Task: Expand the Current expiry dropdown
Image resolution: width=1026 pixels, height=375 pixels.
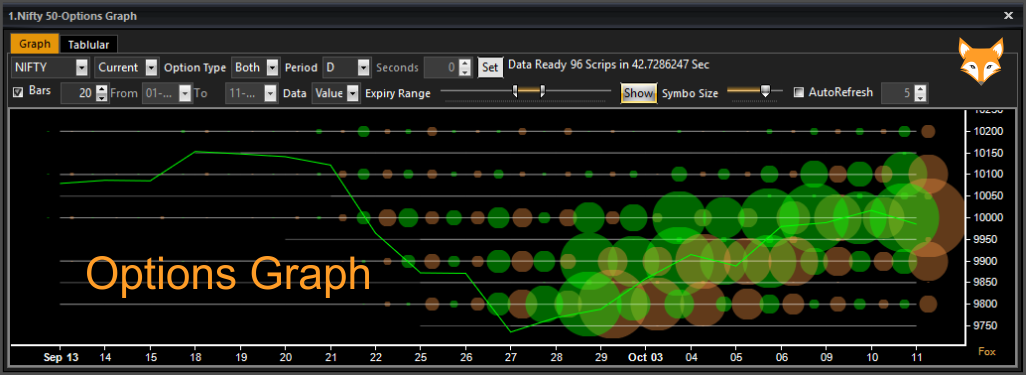Action: coord(151,67)
